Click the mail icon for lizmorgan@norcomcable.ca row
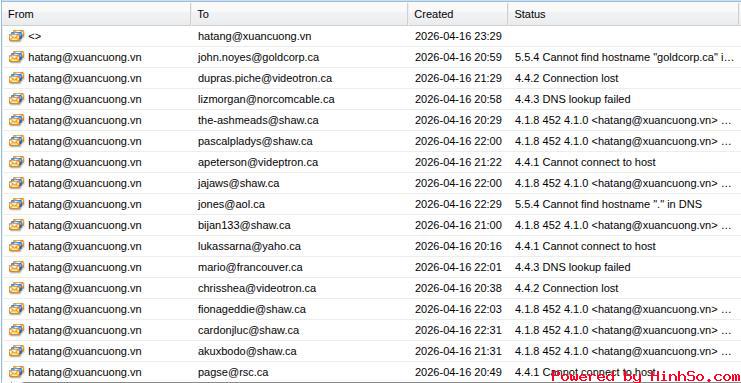The width and height of the screenshot is (741, 383). click(x=16, y=99)
